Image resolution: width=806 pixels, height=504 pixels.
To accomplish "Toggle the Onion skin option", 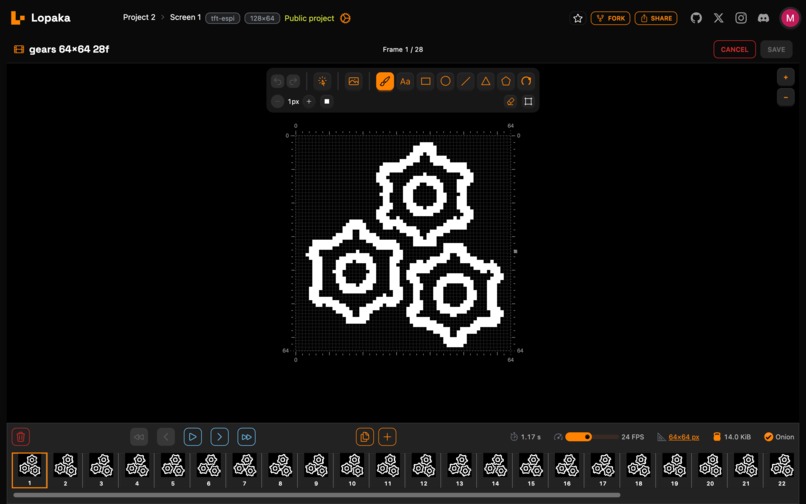I will click(x=779, y=437).
